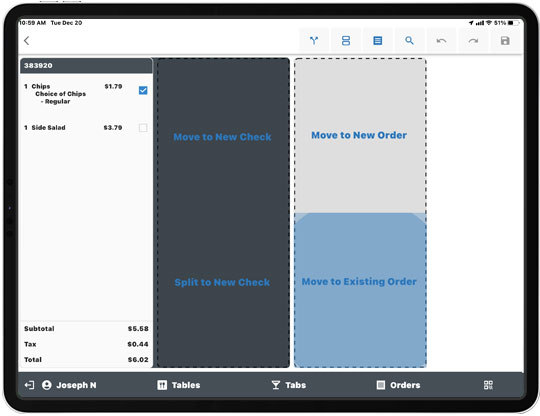
Task: Open the stacked checks view icon
Action: coord(346,41)
